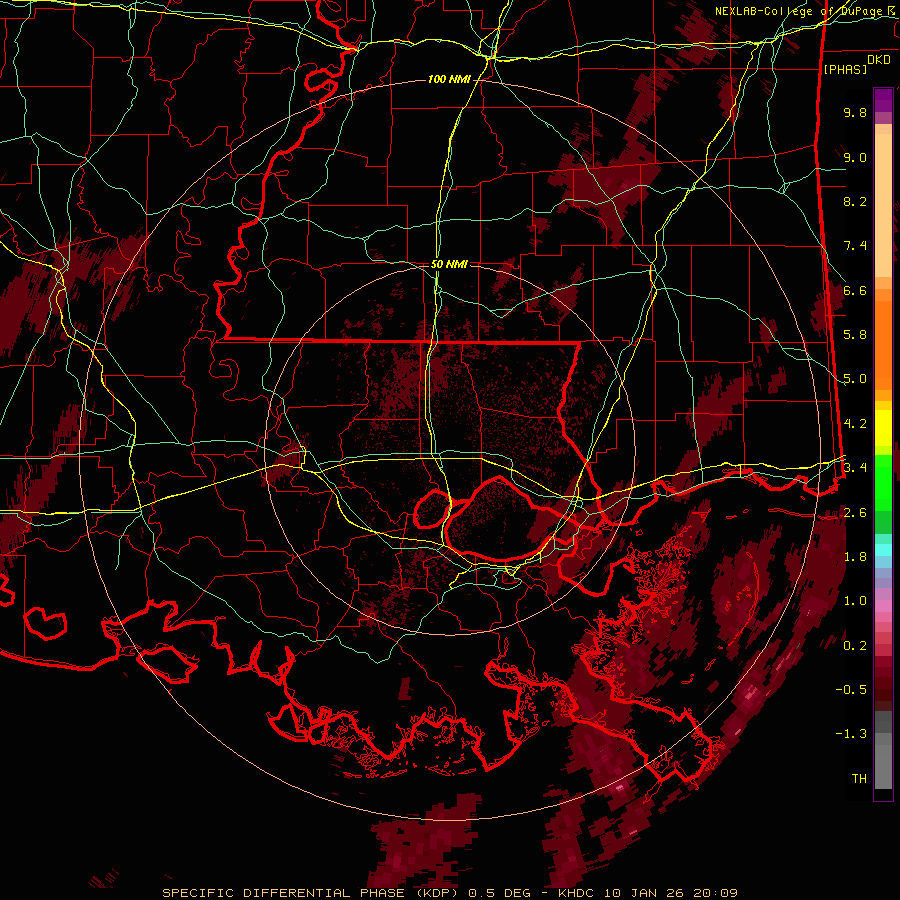
Task: Select the purple band atop the color bar
Action: click(883, 100)
